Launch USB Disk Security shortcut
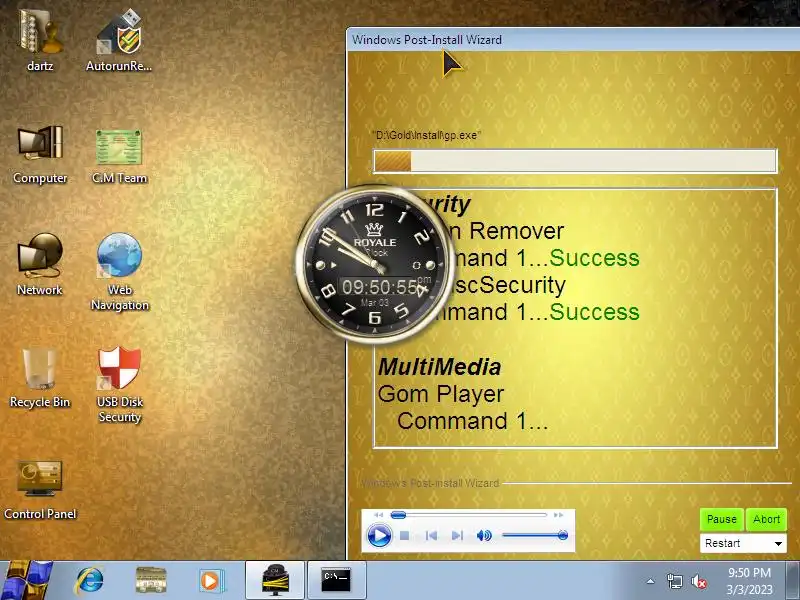 119,384
